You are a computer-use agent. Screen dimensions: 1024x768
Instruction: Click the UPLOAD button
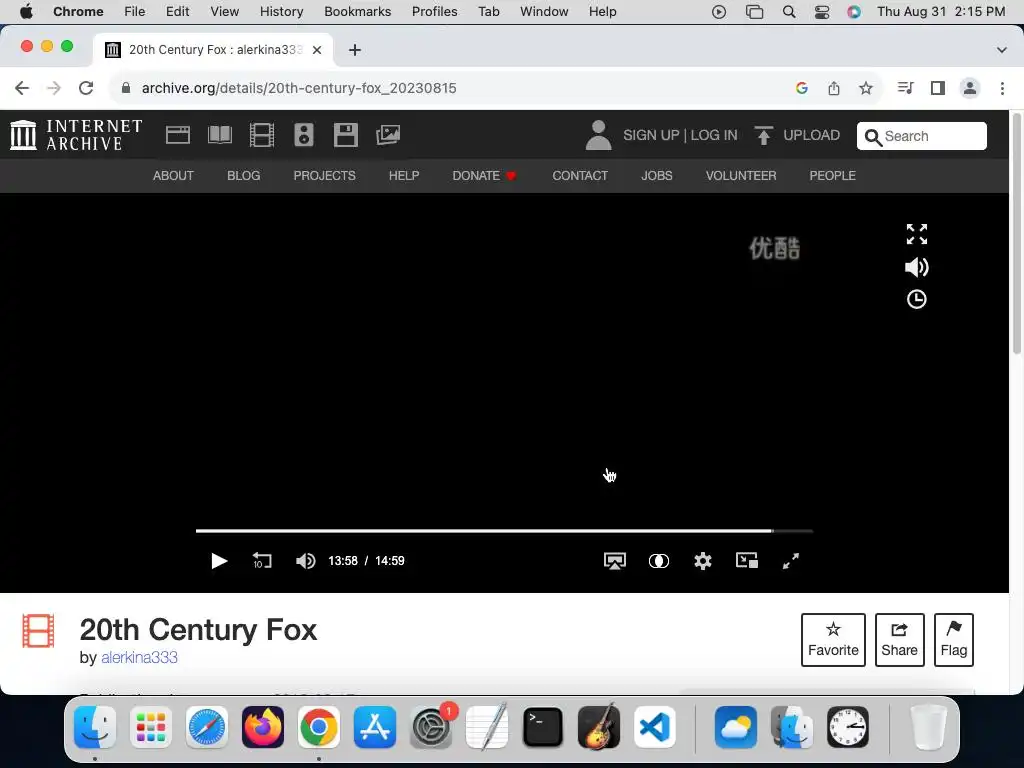coord(797,135)
